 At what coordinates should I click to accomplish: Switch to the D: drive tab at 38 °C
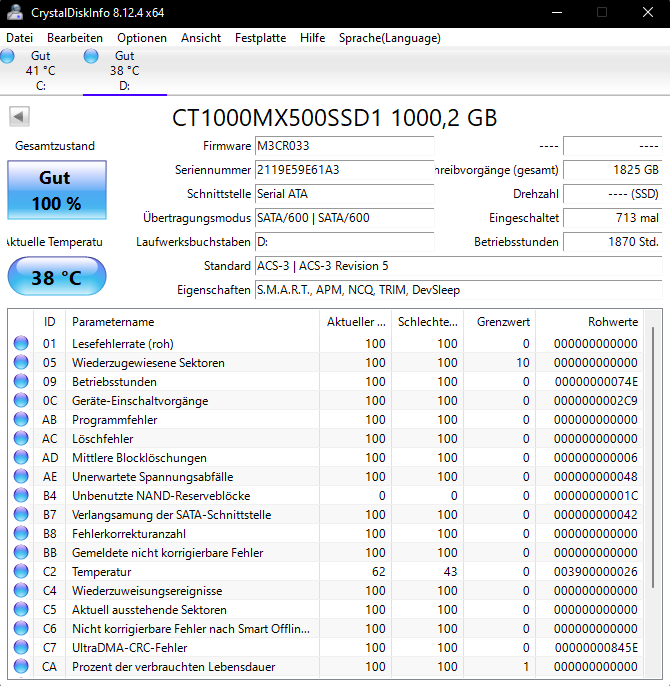[x=125, y=70]
